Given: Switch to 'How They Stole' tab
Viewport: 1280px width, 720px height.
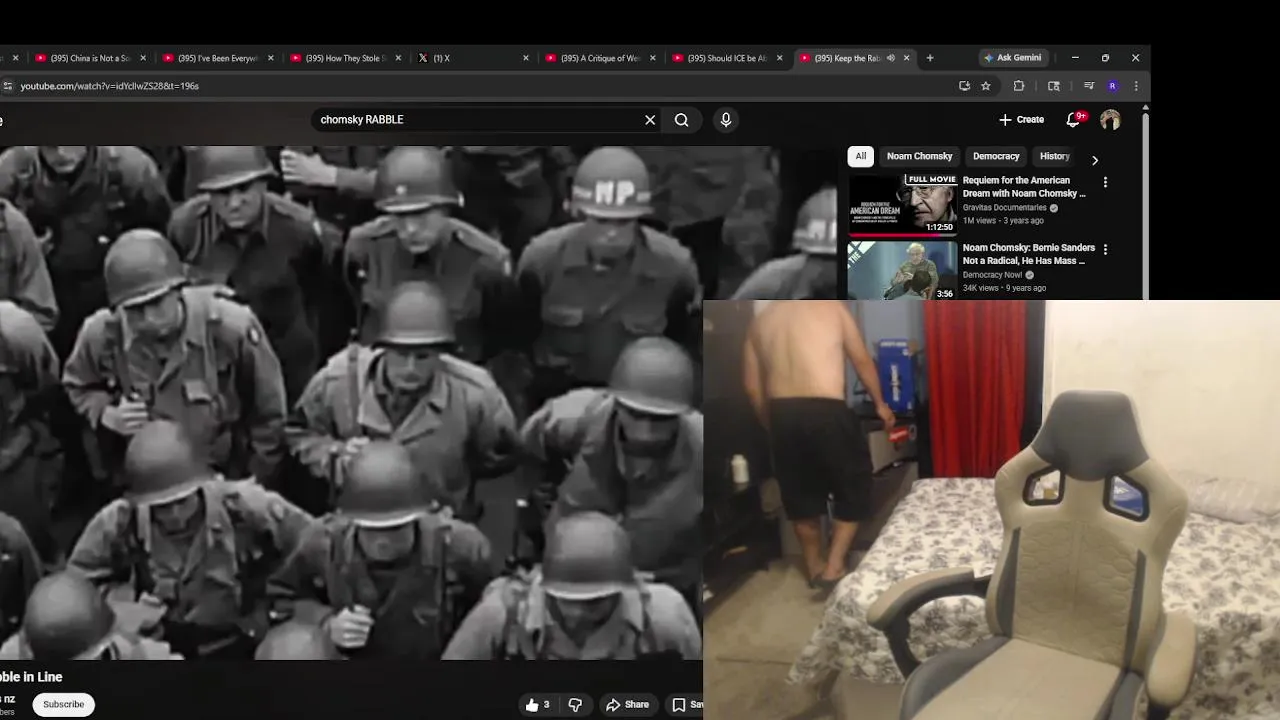Looking at the screenshot, I should (x=343, y=58).
